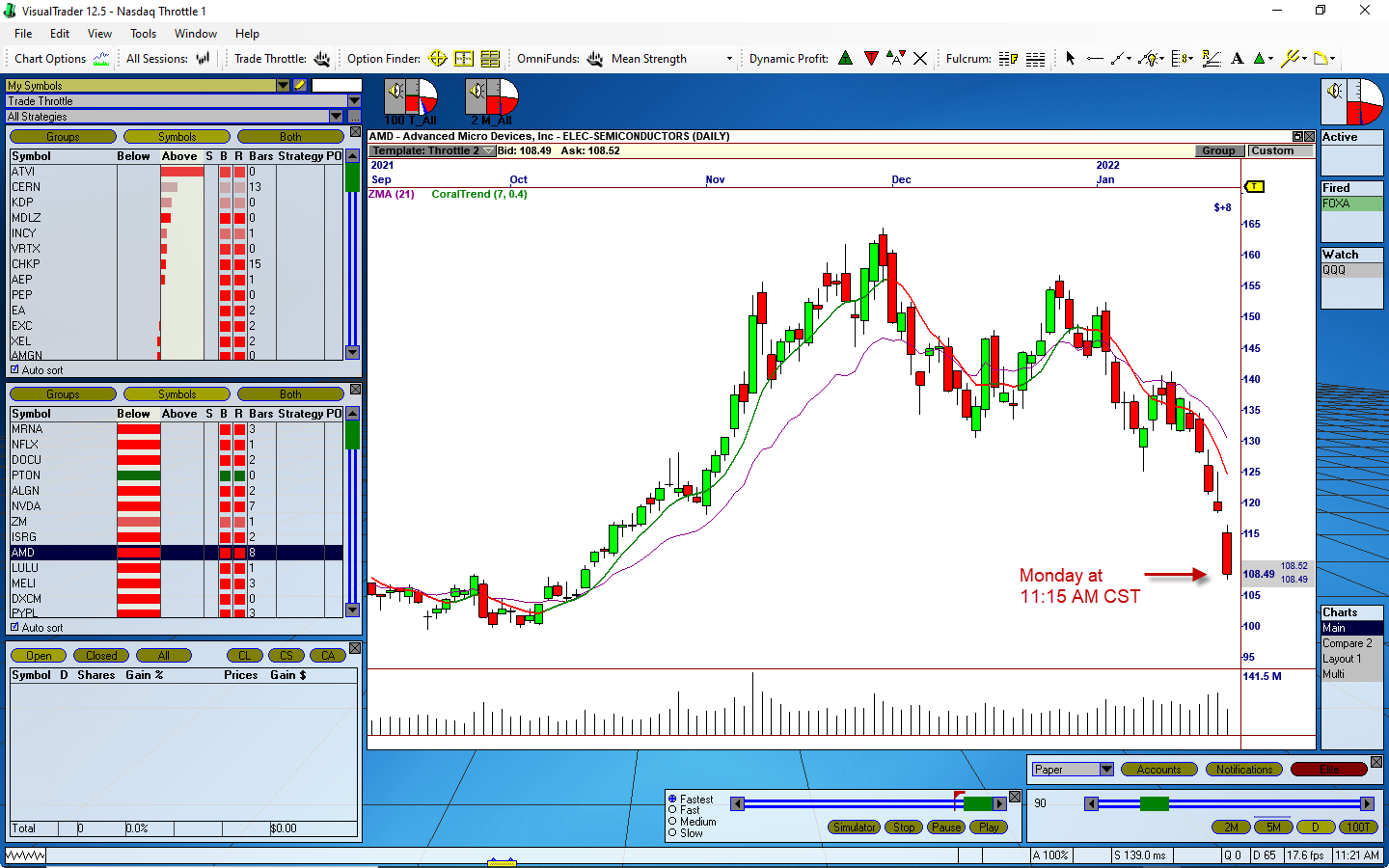Open the Window menu
This screenshot has height=868, width=1389.
point(196,33)
